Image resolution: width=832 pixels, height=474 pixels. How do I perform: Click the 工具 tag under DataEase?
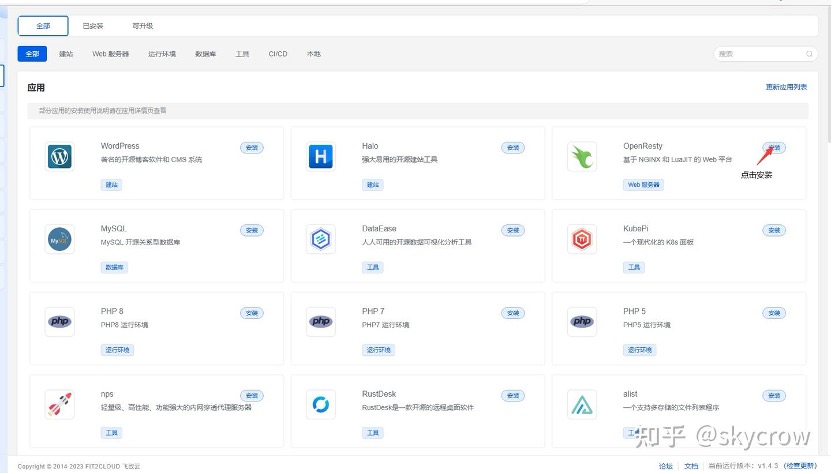(x=372, y=267)
